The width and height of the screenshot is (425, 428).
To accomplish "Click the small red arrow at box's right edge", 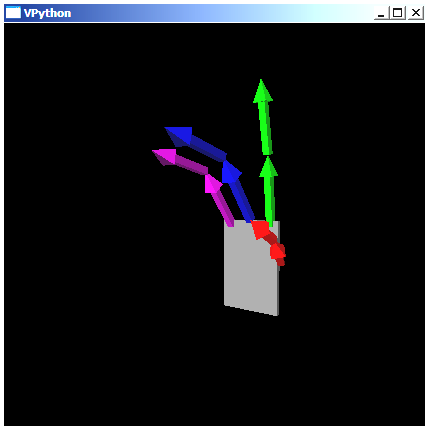I will click(278, 254).
